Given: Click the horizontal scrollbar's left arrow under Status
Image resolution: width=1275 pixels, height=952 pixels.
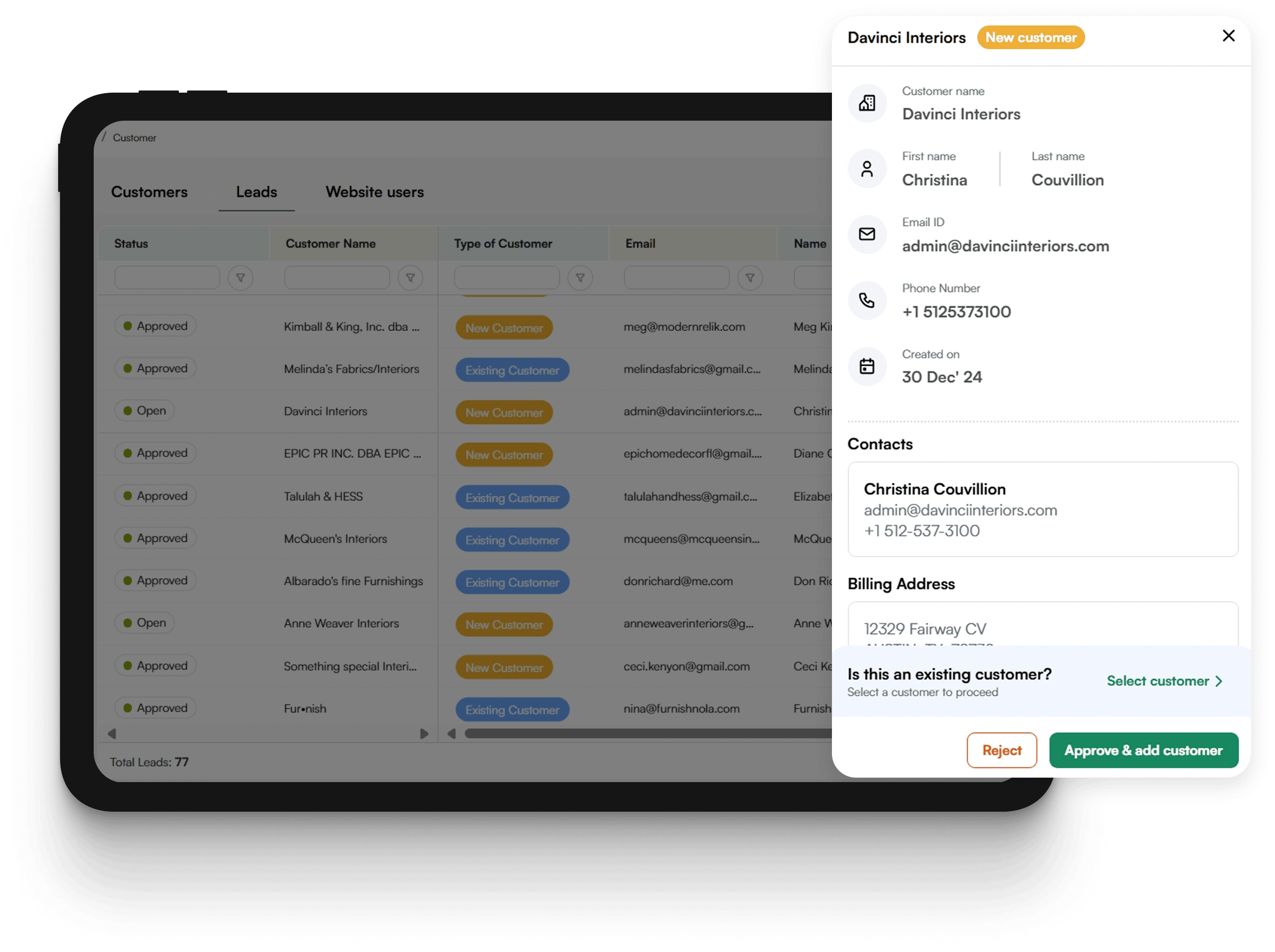Looking at the screenshot, I should [x=112, y=734].
